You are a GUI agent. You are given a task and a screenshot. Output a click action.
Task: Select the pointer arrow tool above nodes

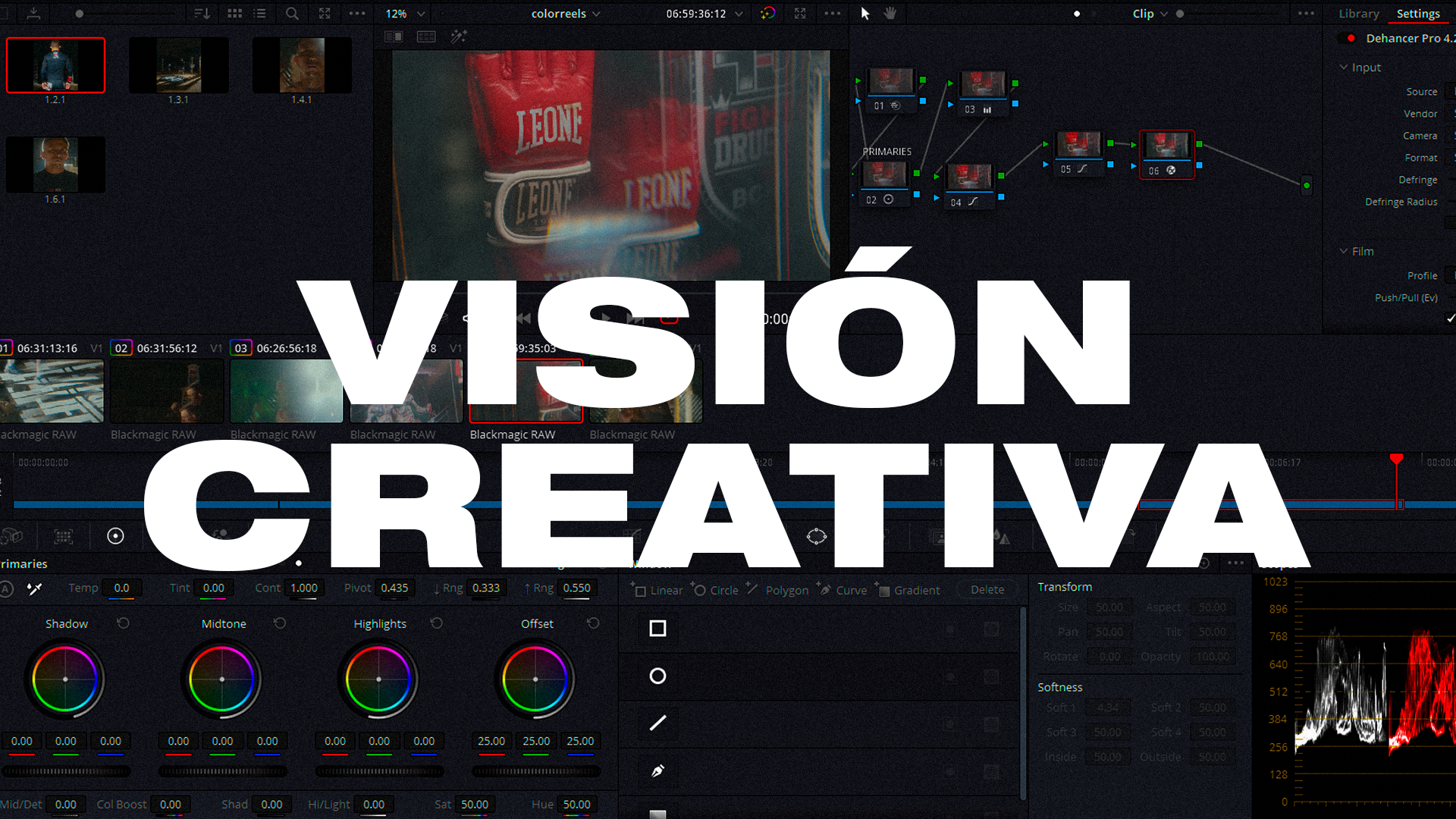pos(864,14)
